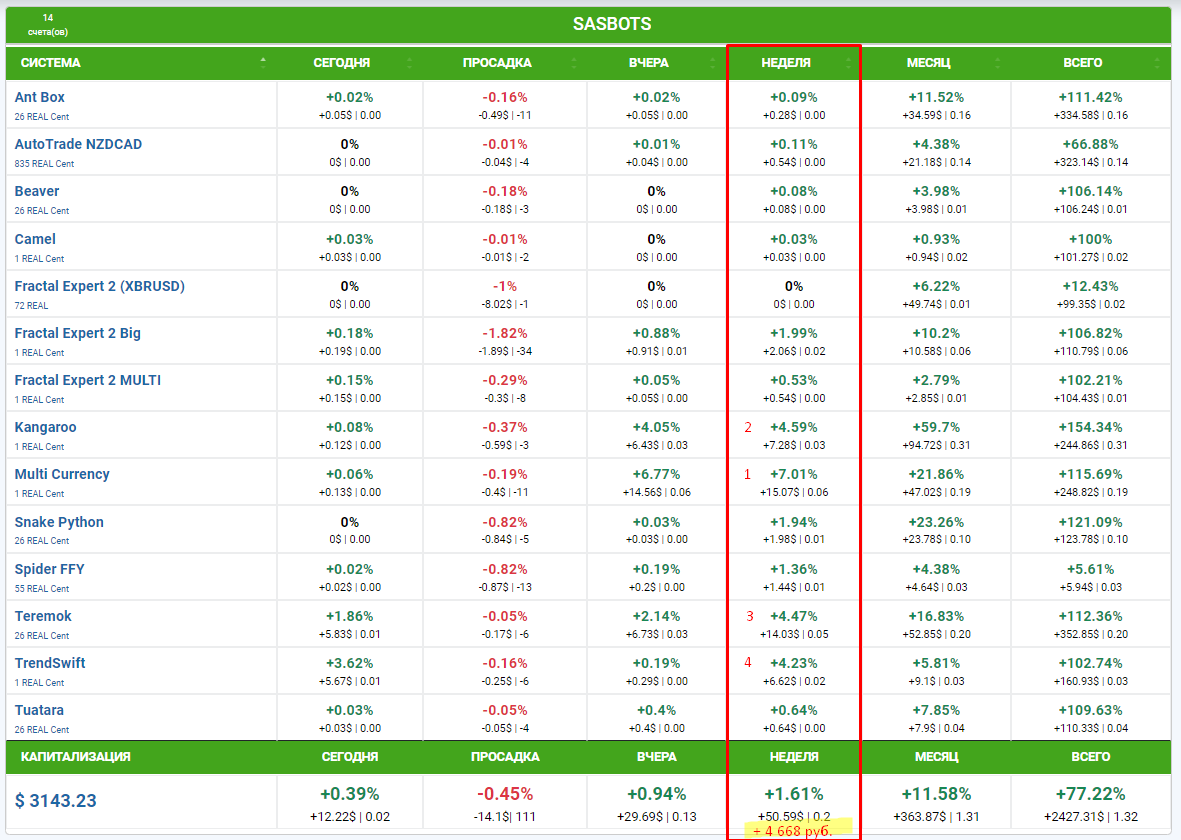The height and width of the screenshot is (840, 1181).
Task: Click the sort arrow in СИСТЕМА header
Action: [x=263, y=61]
